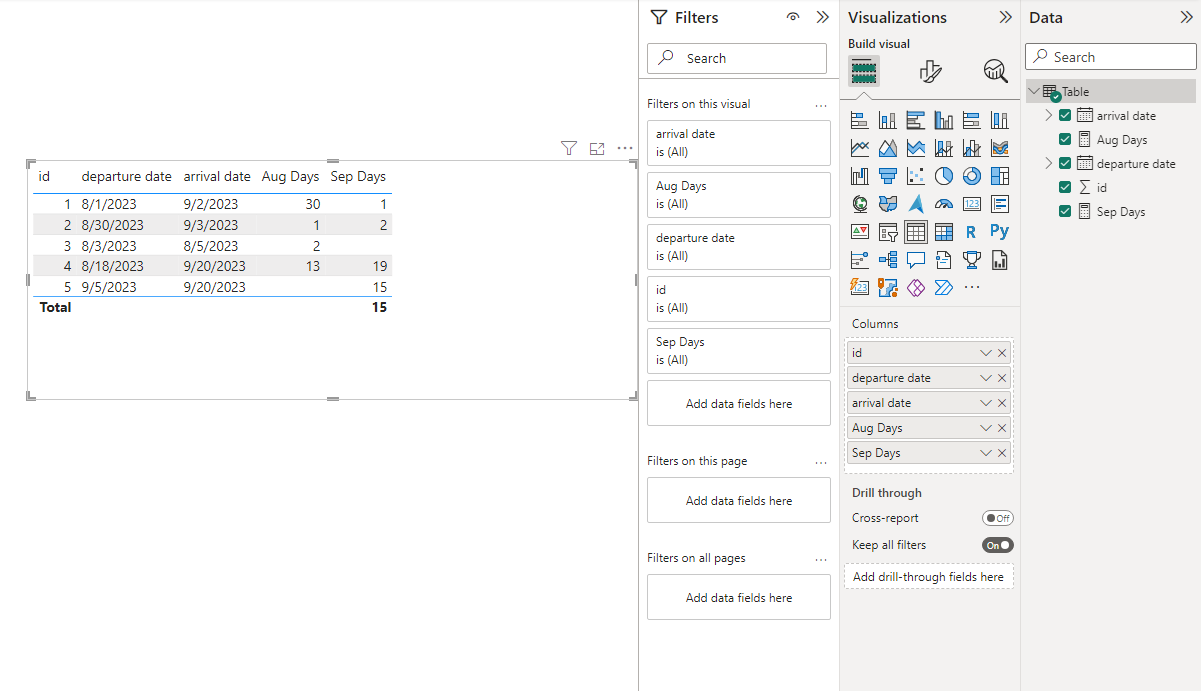This screenshot has height=691, width=1201.
Task: Choose the Scatter chart visual
Action: point(915,176)
